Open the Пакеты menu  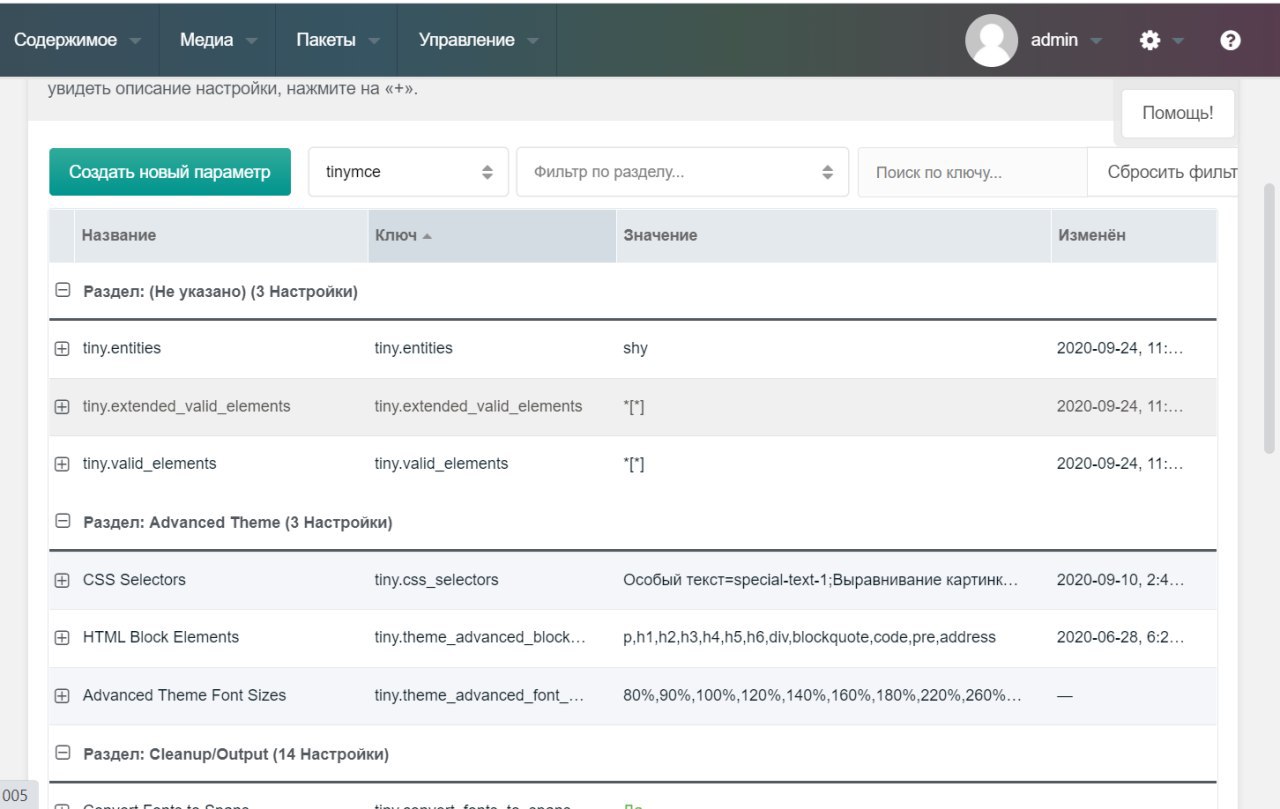click(336, 40)
